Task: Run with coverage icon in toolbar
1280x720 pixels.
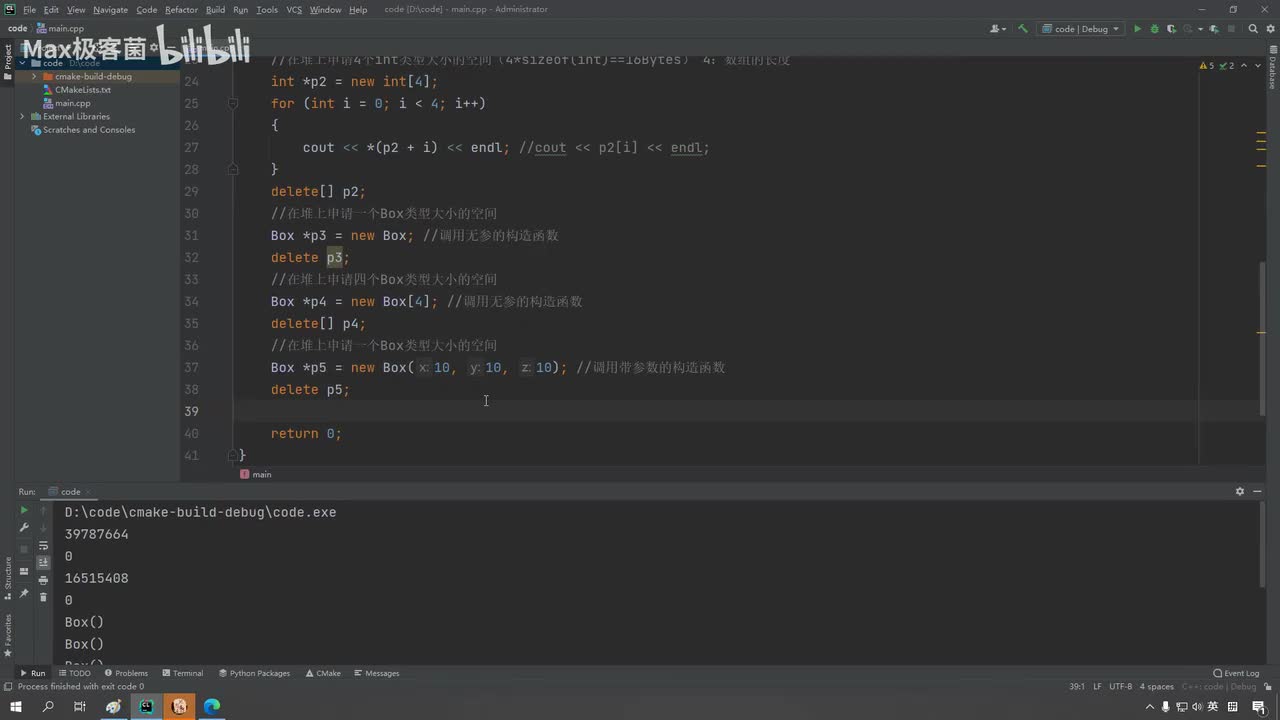Action: click(1171, 29)
